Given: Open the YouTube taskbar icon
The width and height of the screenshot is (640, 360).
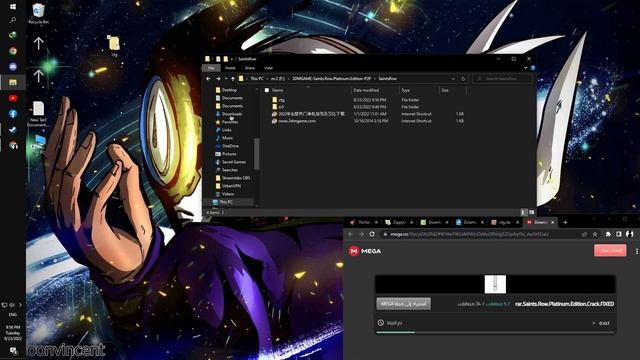Looking at the screenshot, I should tap(13, 98).
